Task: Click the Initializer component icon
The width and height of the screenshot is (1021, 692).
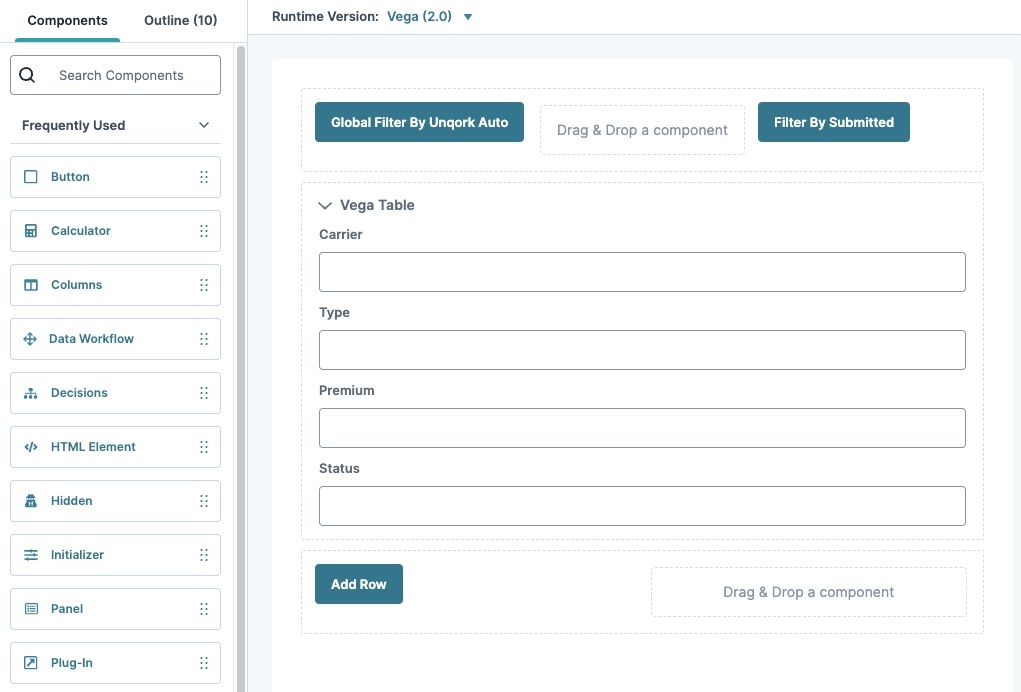Action: [31, 555]
